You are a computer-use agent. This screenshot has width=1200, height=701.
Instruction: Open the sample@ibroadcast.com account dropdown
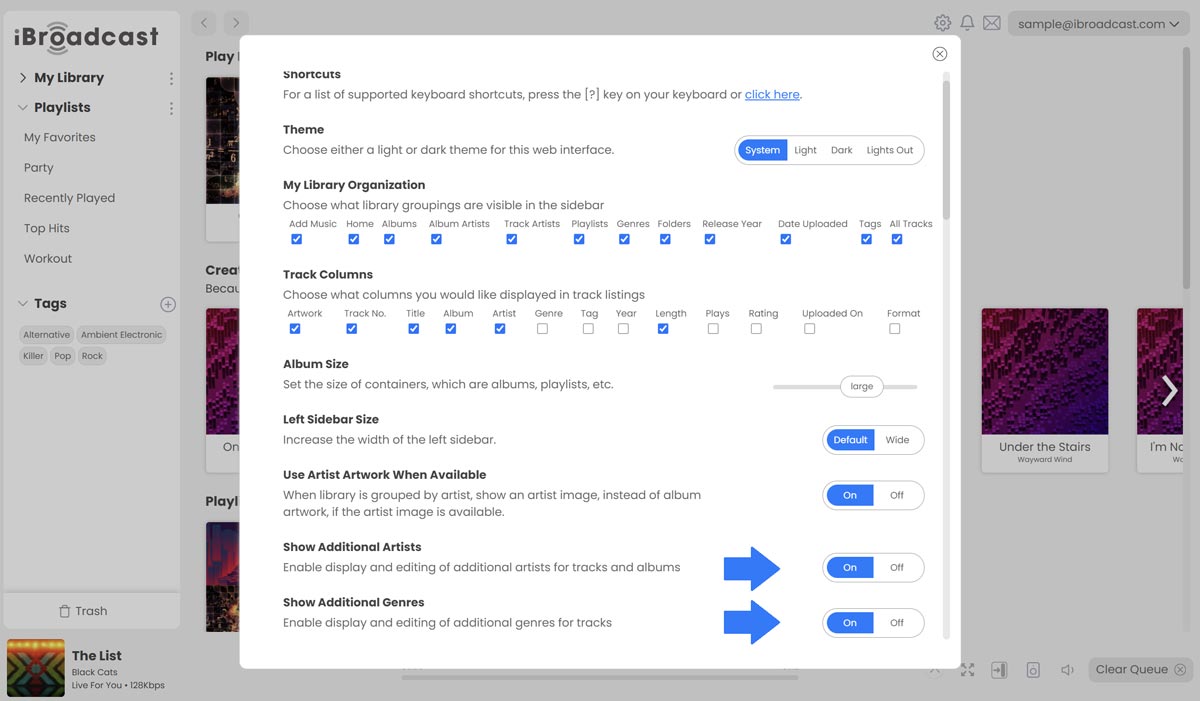pos(1098,24)
